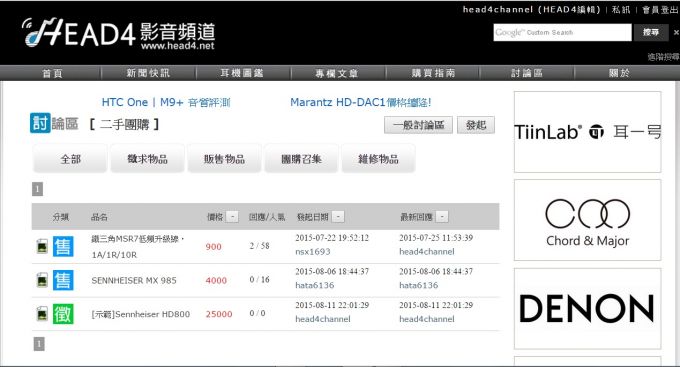Screen dimensions: 680x367
Task: Open 專欄文章 navigation item
Action: 337,73
